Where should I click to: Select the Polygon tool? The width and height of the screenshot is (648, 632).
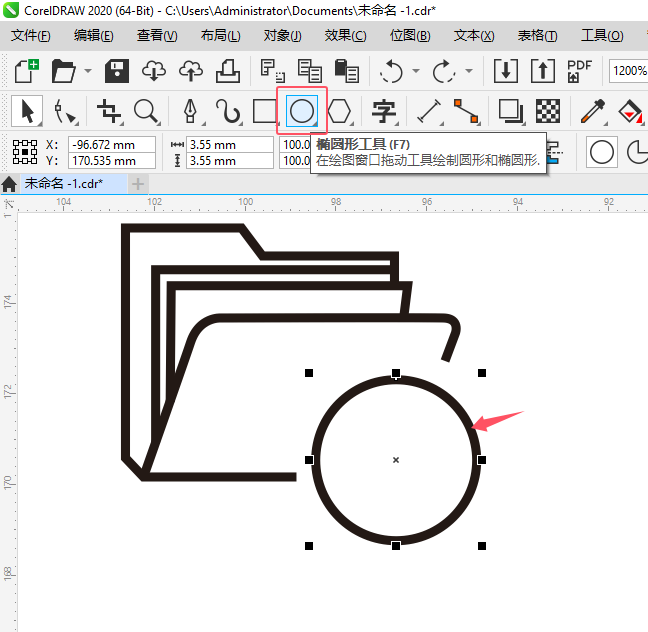coord(341,111)
